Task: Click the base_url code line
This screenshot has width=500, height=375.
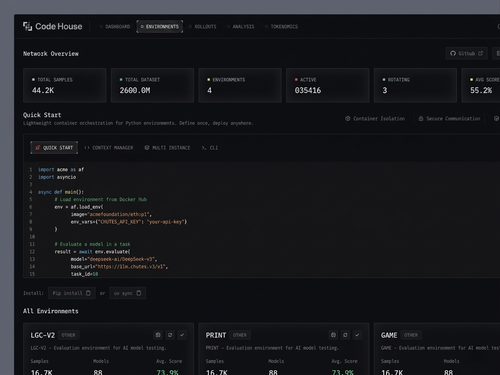Action: coord(119,267)
